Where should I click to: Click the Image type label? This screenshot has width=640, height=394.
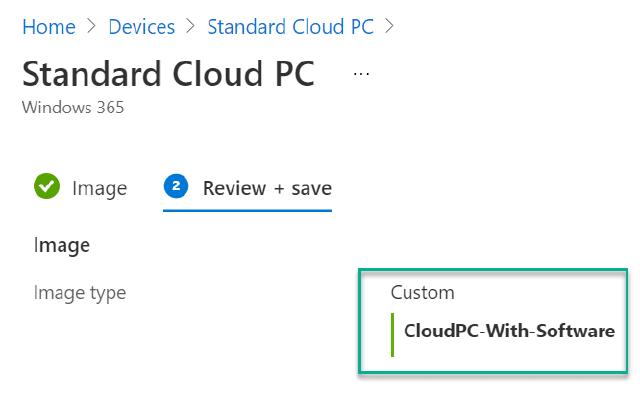[x=80, y=293]
